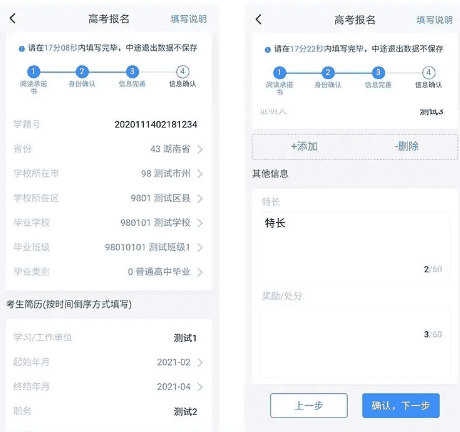Select the value 980101 测试学校

(x=155, y=222)
